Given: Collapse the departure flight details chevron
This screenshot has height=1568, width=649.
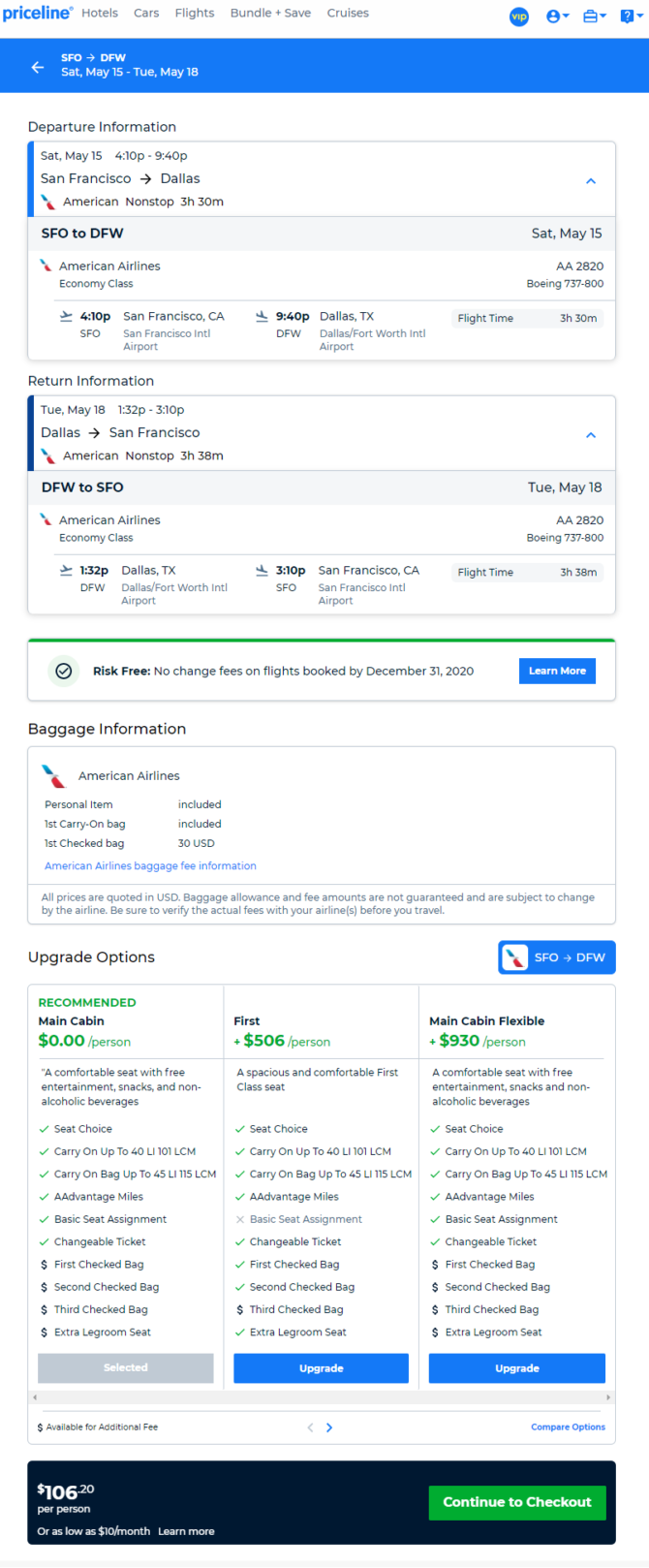Looking at the screenshot, I should point(591,181).
